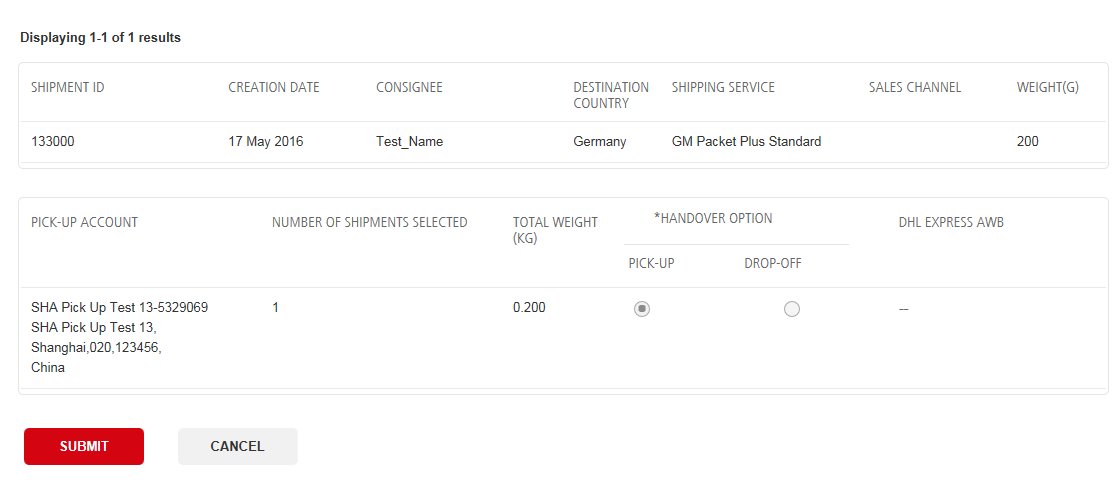Click the DHL Express AWB column header
This screenshot has height=493, width=1114.
click(951, 223)
